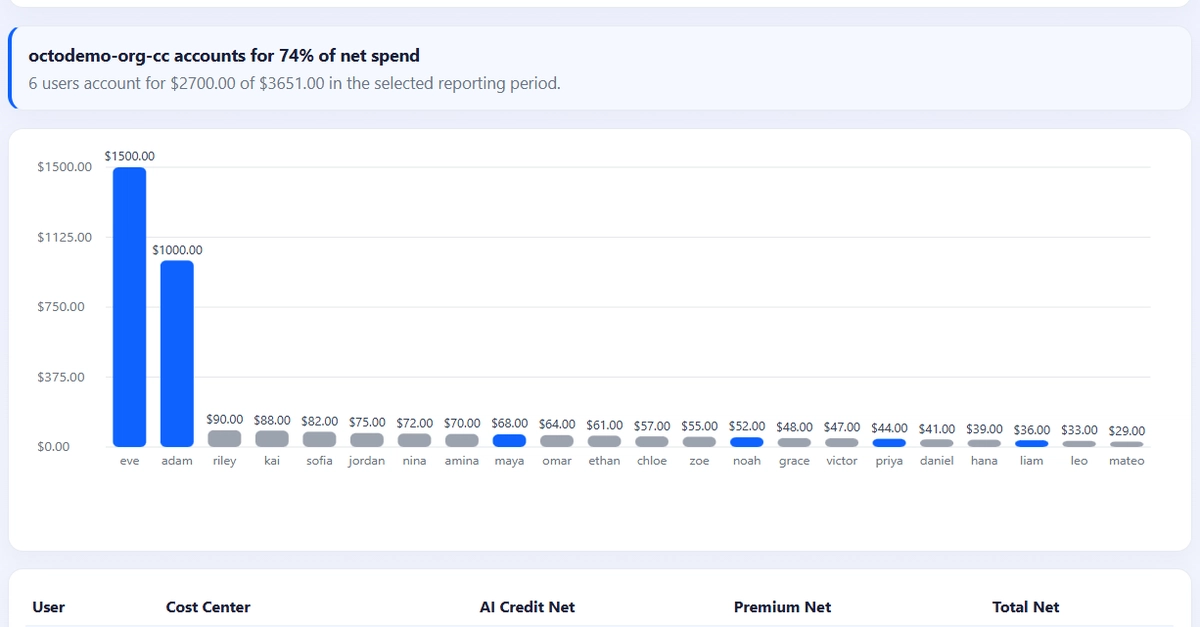This screenshot has height=627, width=1200.
Task: Click riley's $90.00 gray bar
Action: coord(224,439)
